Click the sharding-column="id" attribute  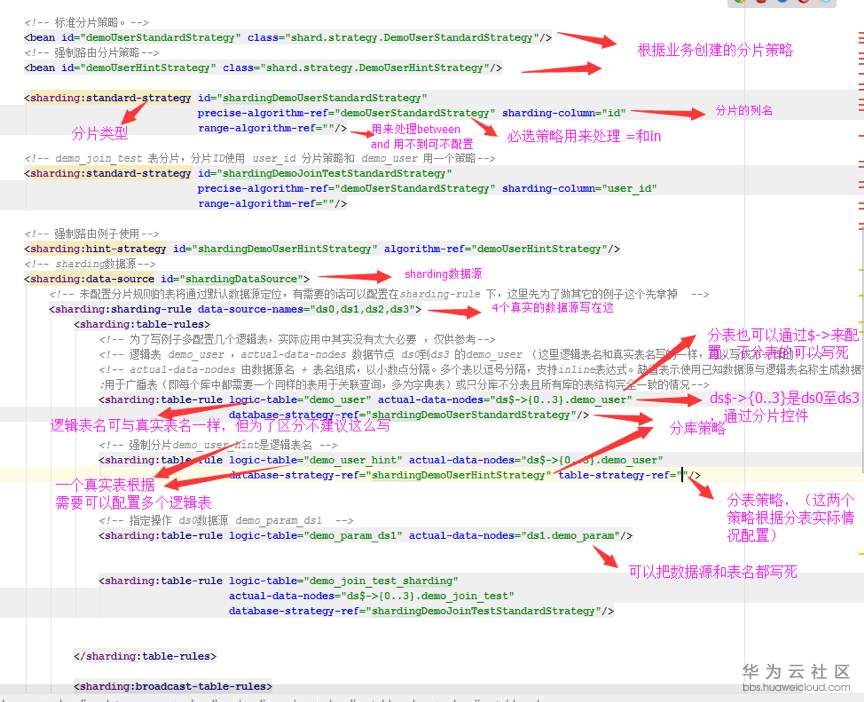click(564, 113)
